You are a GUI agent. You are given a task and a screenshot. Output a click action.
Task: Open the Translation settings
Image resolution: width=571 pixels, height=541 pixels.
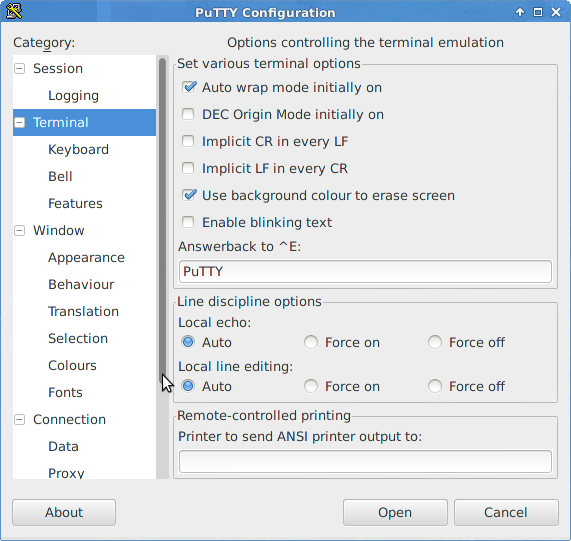tap(83, 311)
